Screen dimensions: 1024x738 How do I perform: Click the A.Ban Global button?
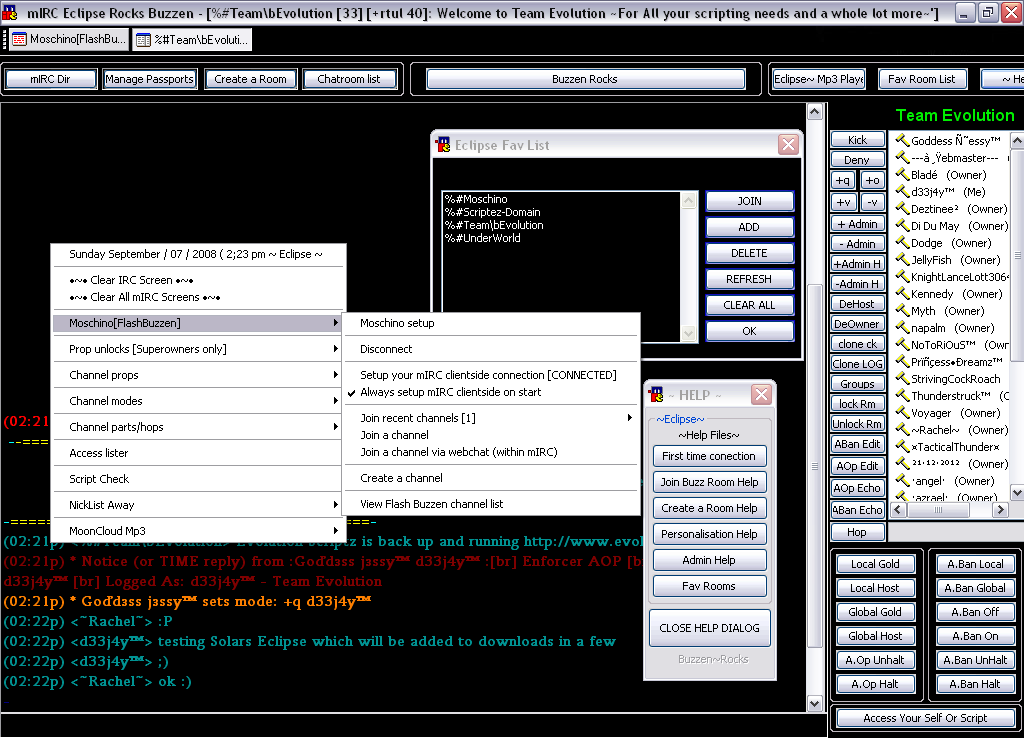click(x=975, y=588)
